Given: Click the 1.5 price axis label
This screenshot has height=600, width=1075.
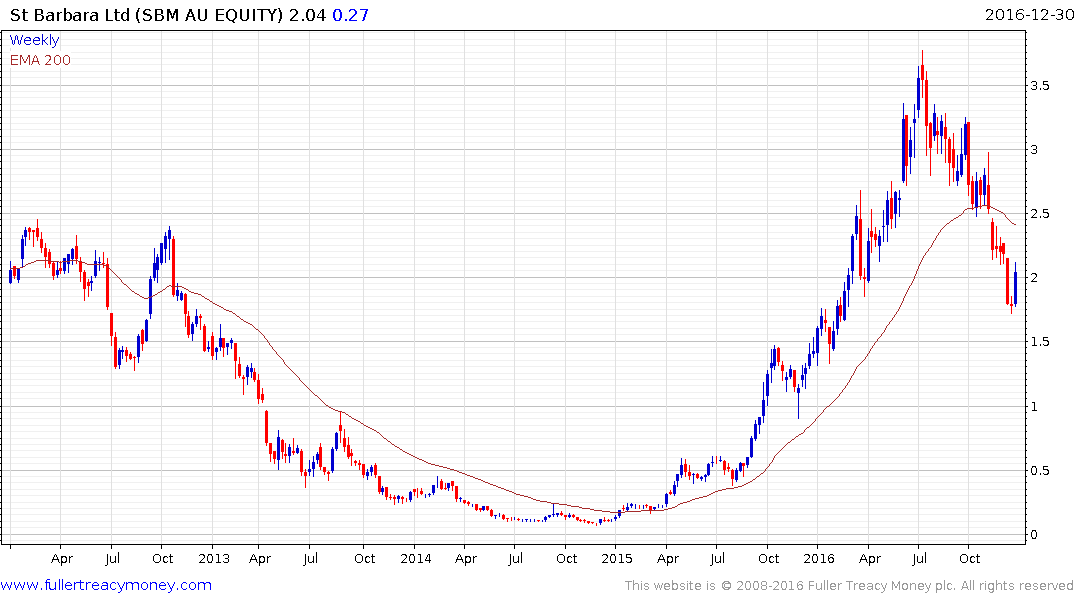Looking at the screenshot, I should [1039, 342].
